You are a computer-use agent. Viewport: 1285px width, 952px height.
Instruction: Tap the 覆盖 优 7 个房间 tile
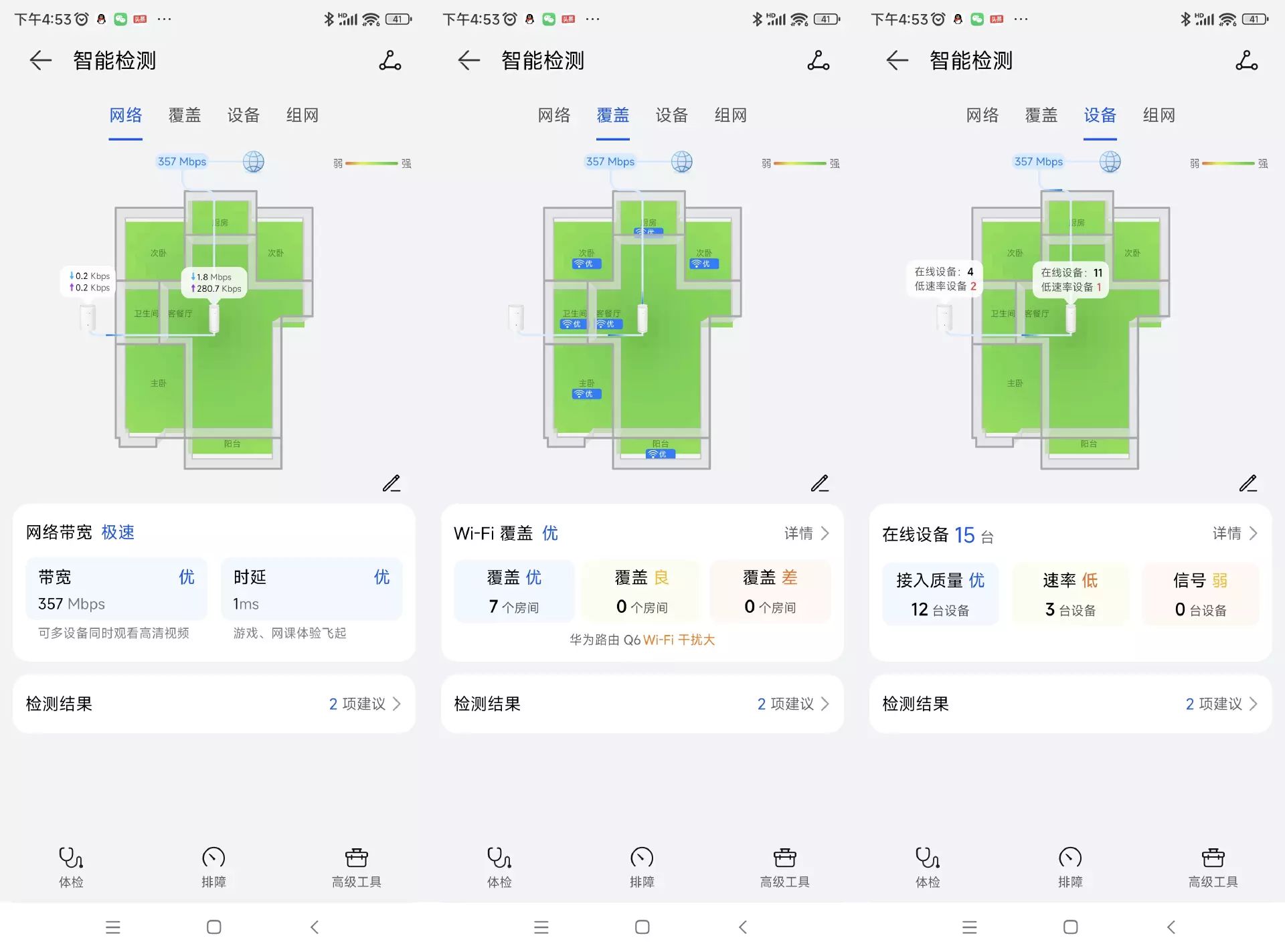514,591
